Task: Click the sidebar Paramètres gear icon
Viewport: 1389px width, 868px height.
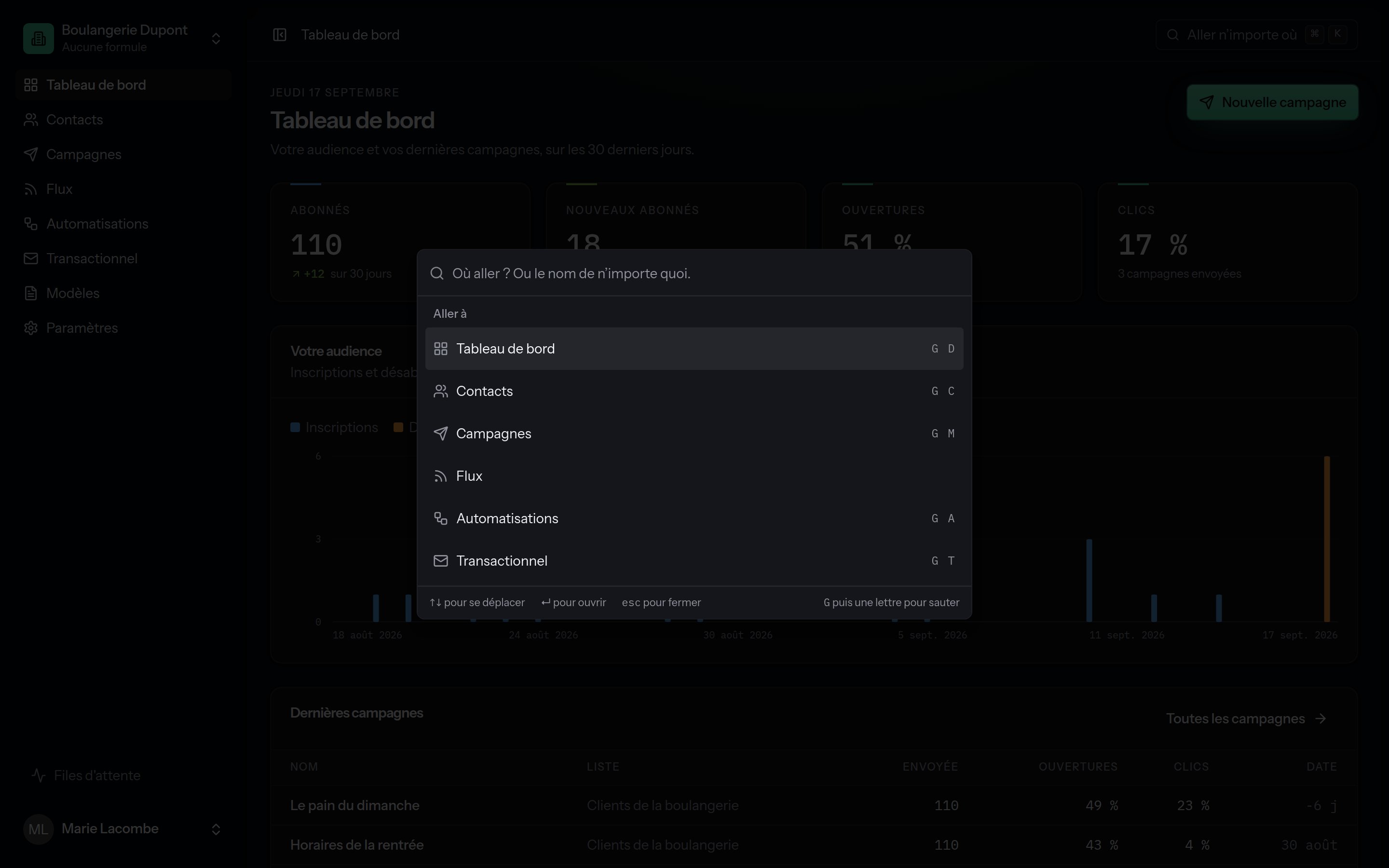Action: click(31, 328)
